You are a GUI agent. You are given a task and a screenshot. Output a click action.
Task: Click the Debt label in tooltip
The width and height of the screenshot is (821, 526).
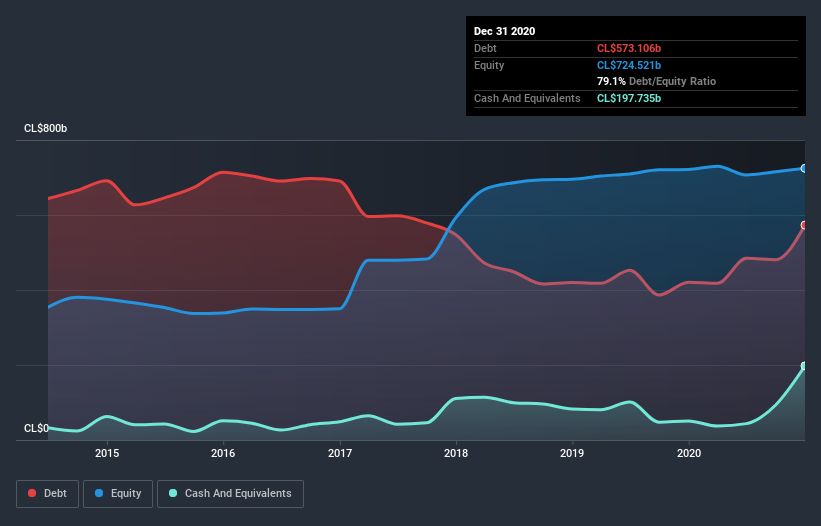pos(485,48)
